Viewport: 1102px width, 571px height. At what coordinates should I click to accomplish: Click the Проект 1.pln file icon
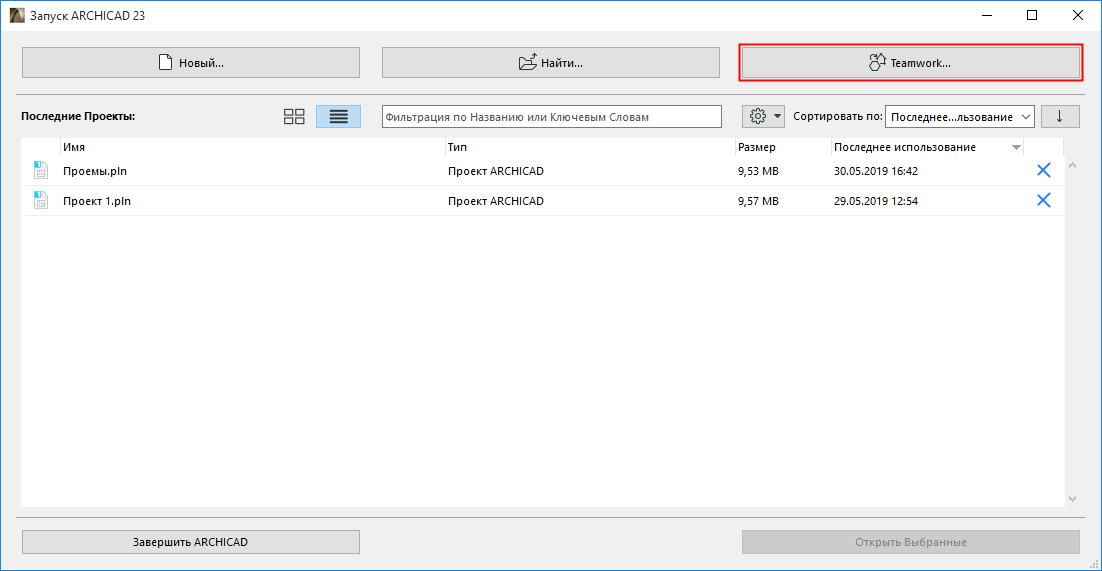[x=41, y=201]
